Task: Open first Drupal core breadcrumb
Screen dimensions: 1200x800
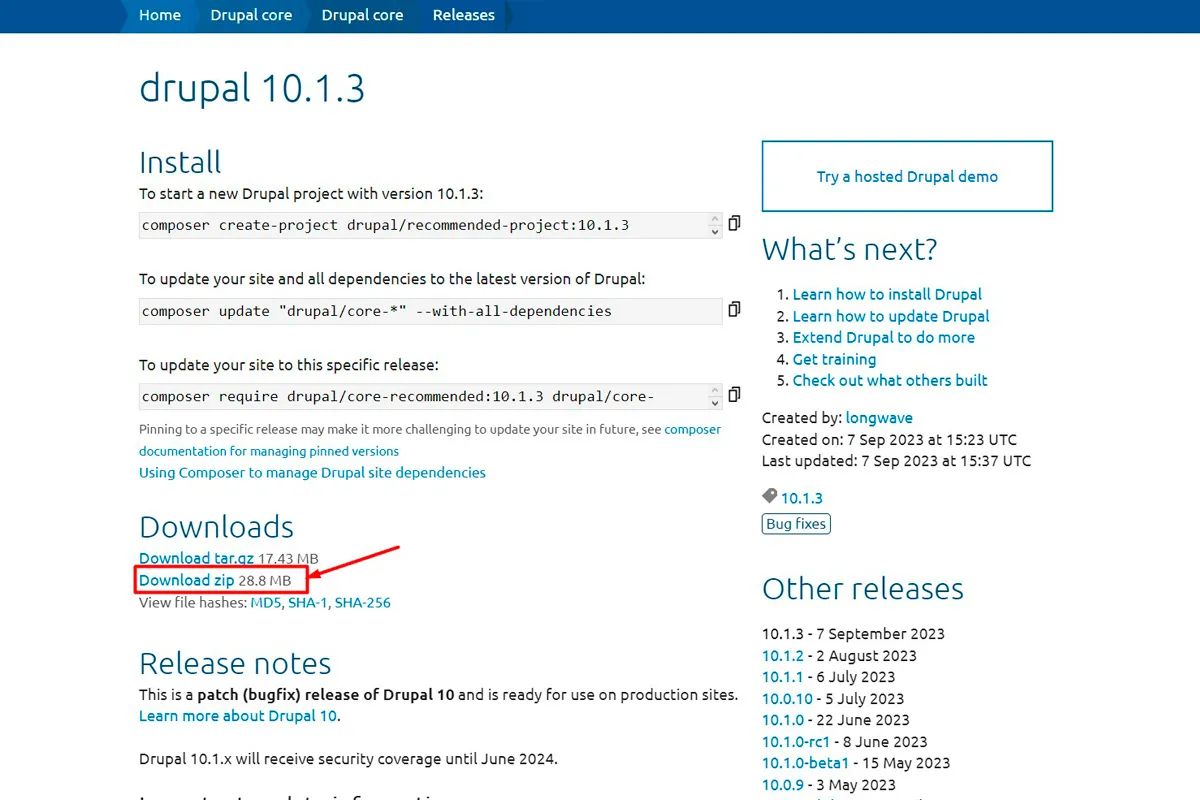Action: (x=251, y=15)
